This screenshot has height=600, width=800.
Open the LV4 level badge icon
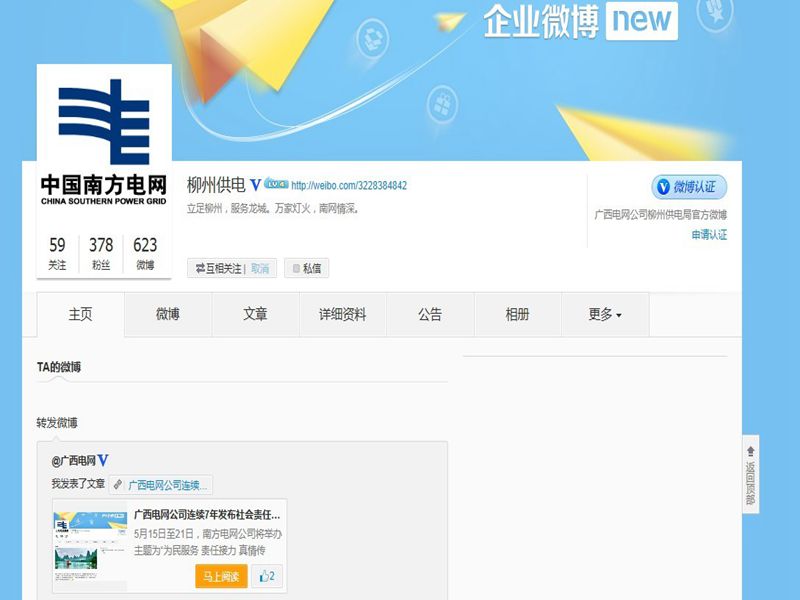pos(276,185)
